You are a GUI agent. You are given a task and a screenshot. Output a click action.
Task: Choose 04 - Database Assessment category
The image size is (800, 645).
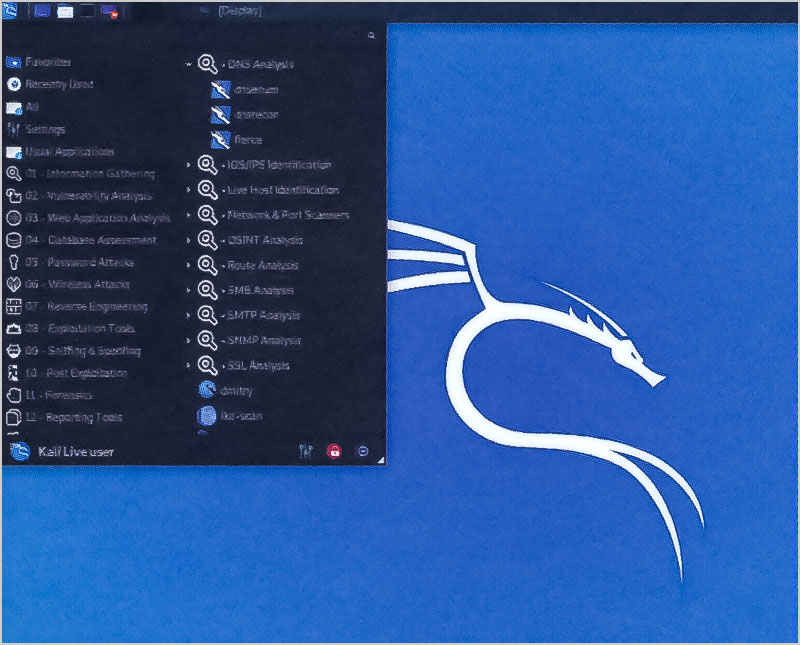click(81, 240)
